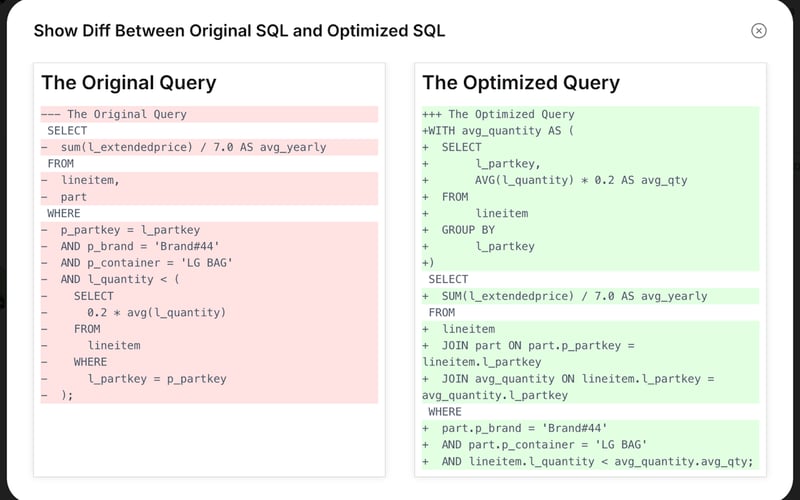Close the SQL diff dialog

759,30
